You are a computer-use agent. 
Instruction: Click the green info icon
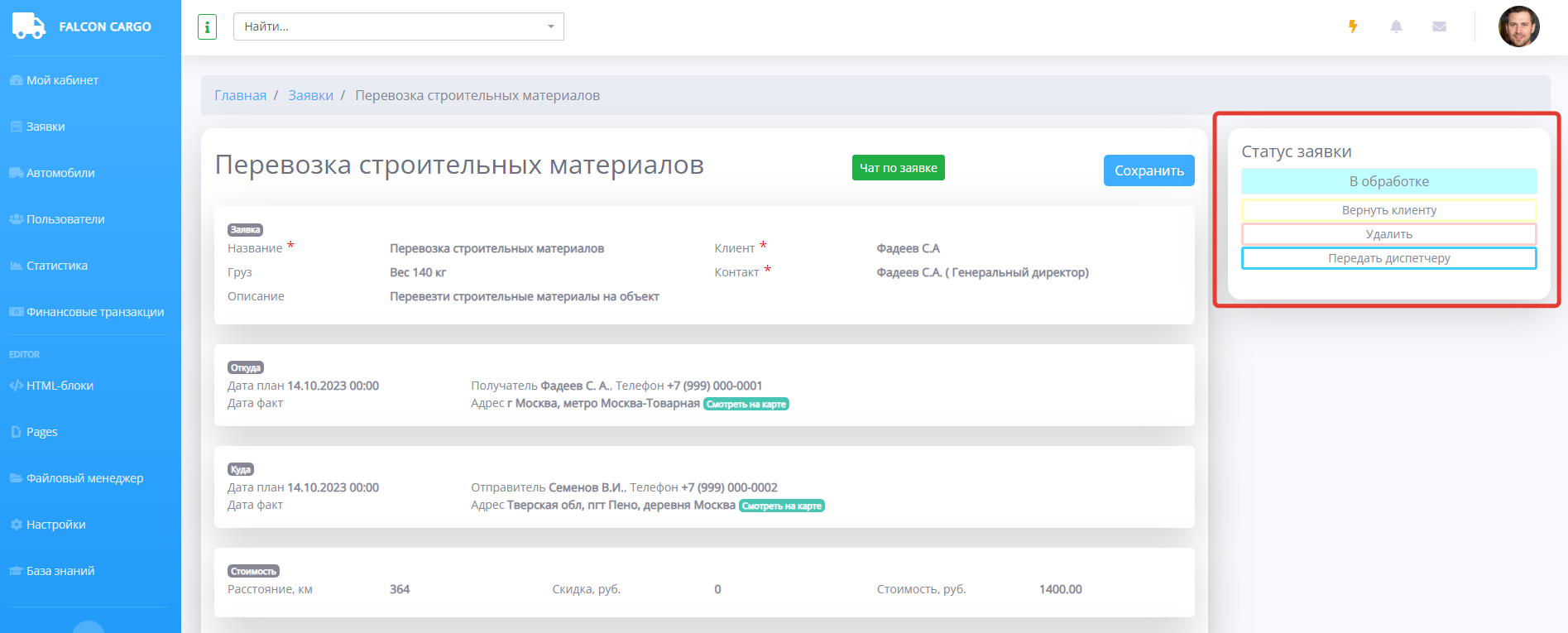click(x=207, y=27)
